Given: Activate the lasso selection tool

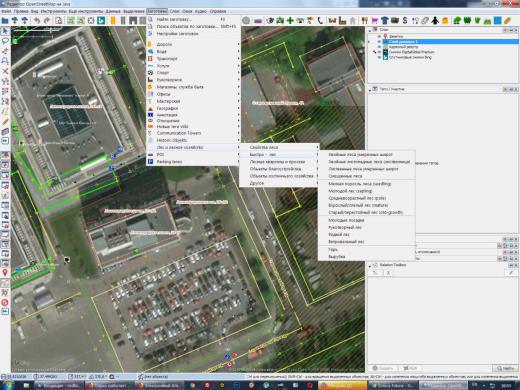Looking at the screenshot, I should [x=5, y=41].
